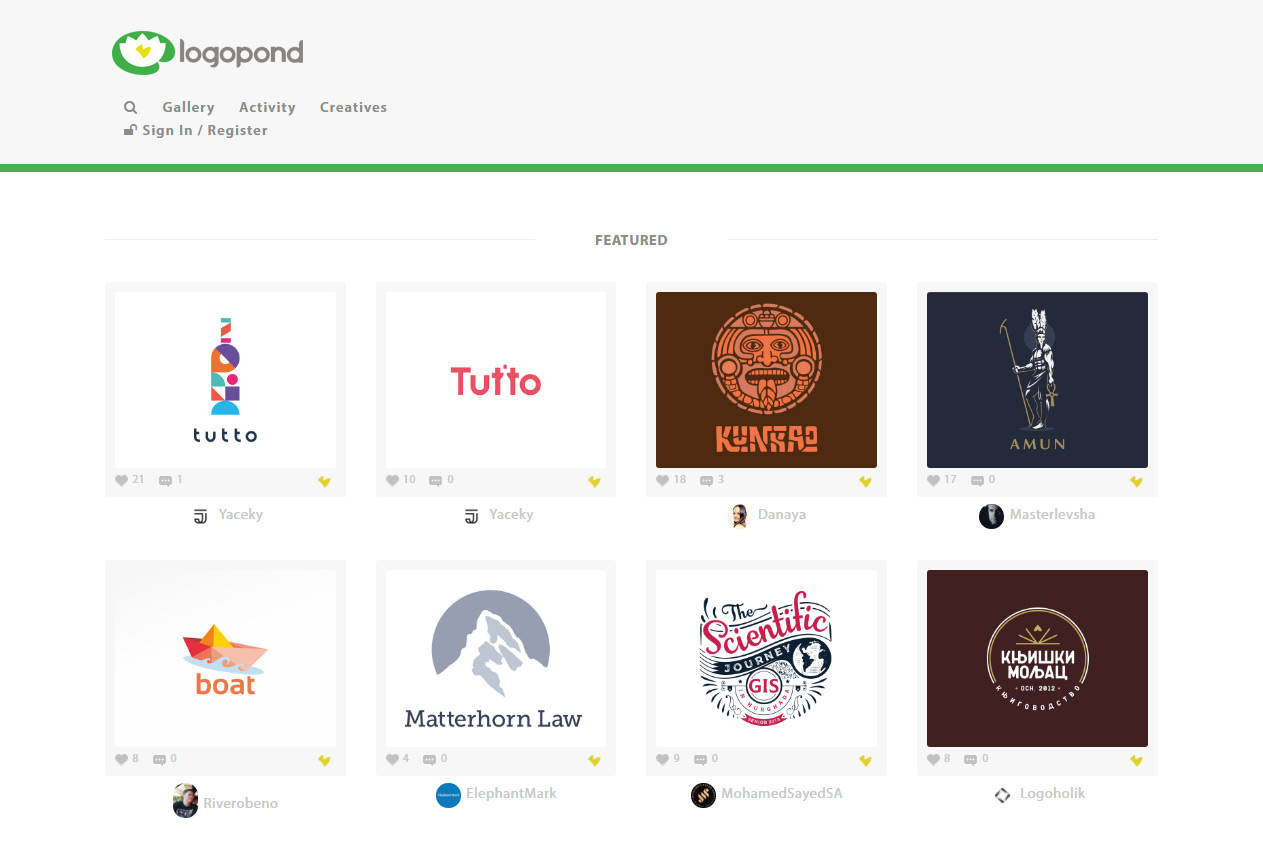Screen dimensions: 1263x843
Task: Open the Yaceky name link under pink Tutto
Action: 511,515
